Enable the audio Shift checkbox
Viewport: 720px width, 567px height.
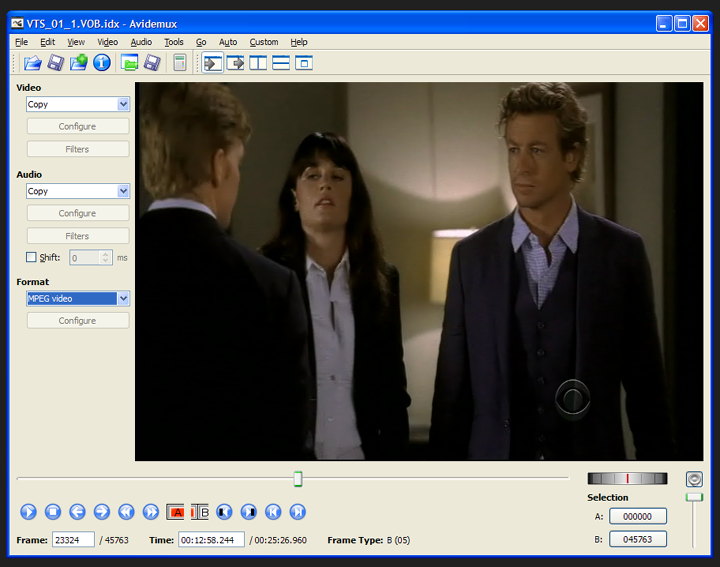click(x=31, y=257)
